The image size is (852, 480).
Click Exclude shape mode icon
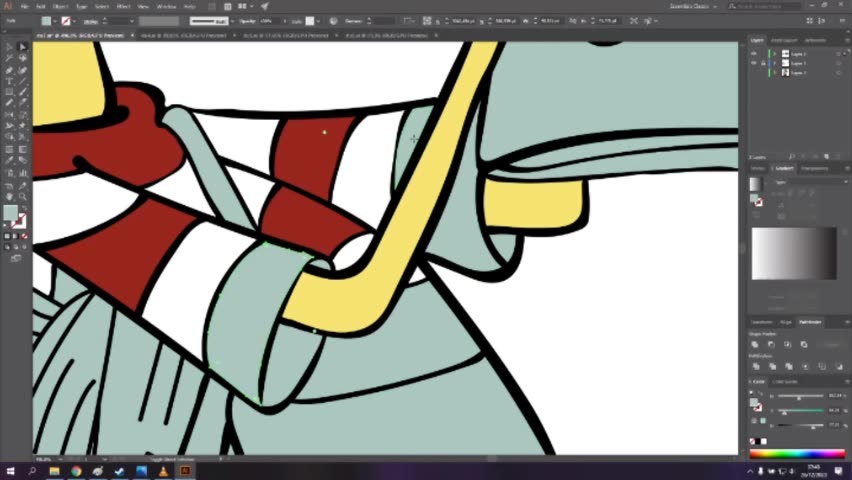point(804,344)
